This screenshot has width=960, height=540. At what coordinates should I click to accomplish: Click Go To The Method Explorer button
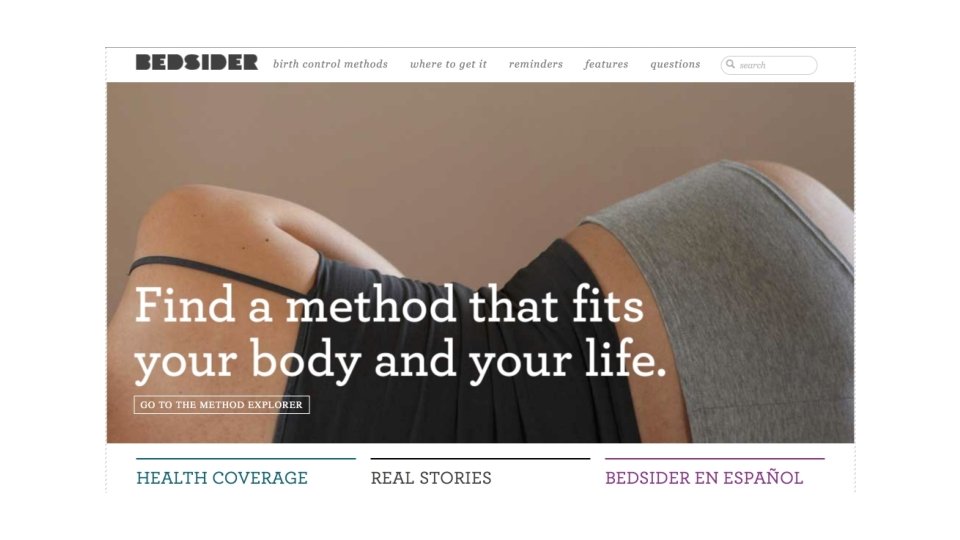pos(222,405)
